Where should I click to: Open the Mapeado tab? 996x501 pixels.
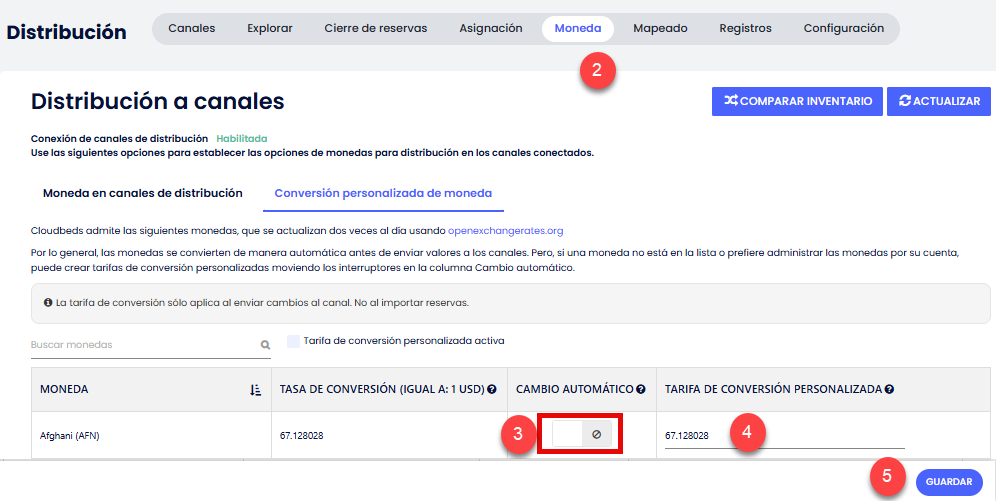(x=660, y=29)
